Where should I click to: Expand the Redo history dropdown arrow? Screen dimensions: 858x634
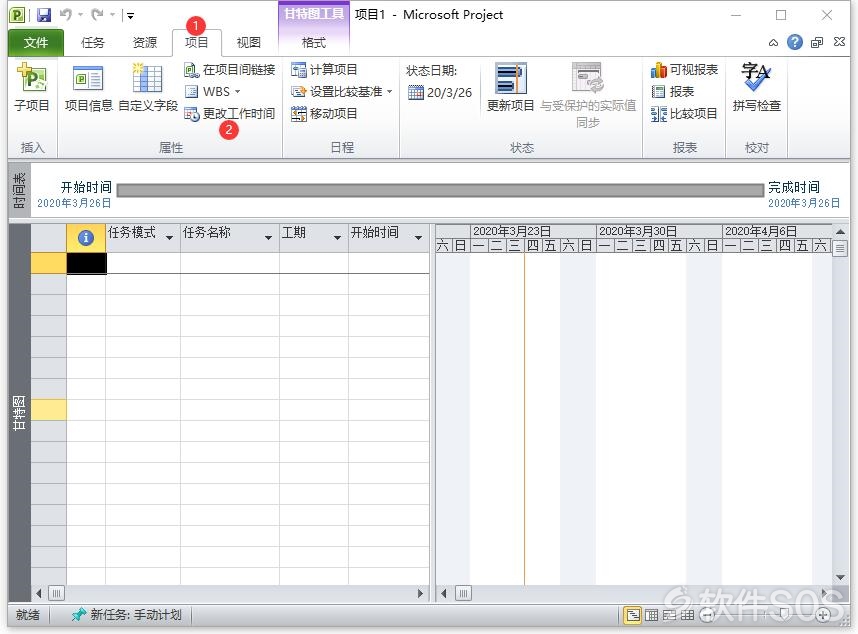(113, 15)
